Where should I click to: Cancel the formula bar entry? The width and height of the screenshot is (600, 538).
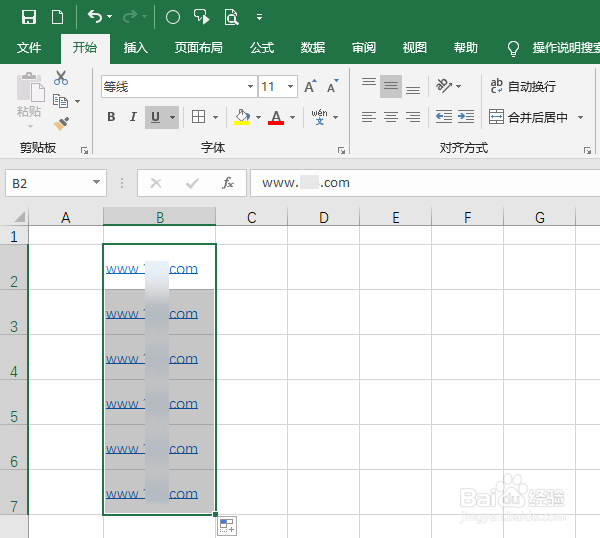pos(156,183)
